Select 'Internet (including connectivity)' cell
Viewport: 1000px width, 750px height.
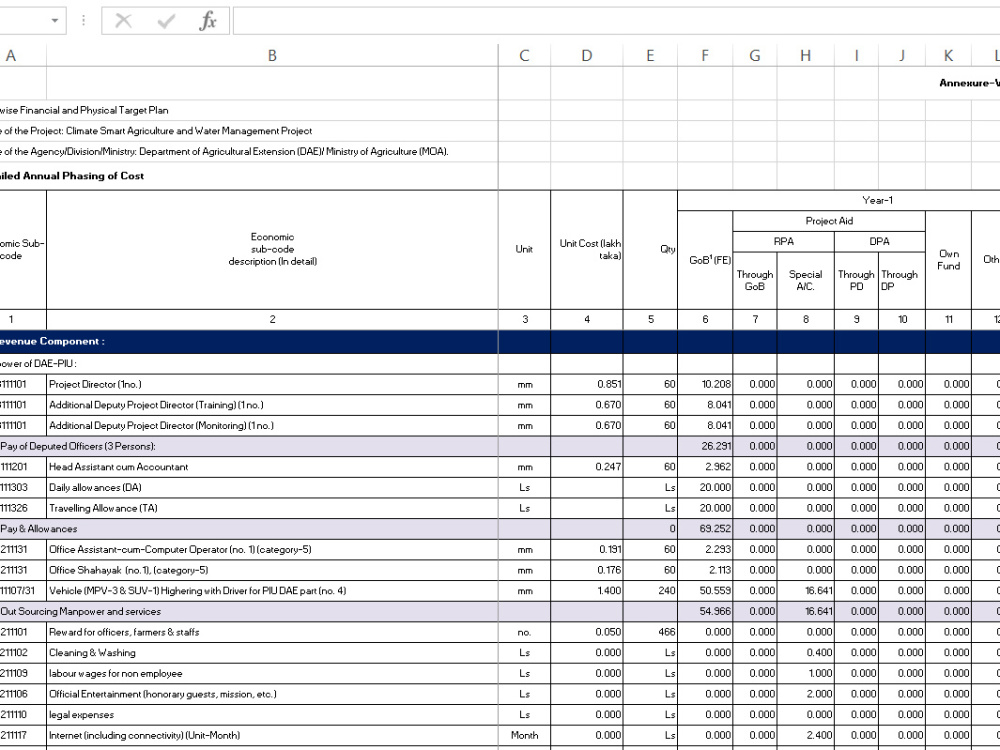(x=272, y=735)
